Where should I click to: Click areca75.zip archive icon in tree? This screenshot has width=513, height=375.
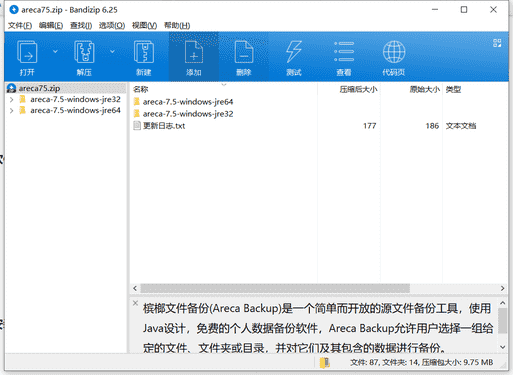tap(12, 88)
